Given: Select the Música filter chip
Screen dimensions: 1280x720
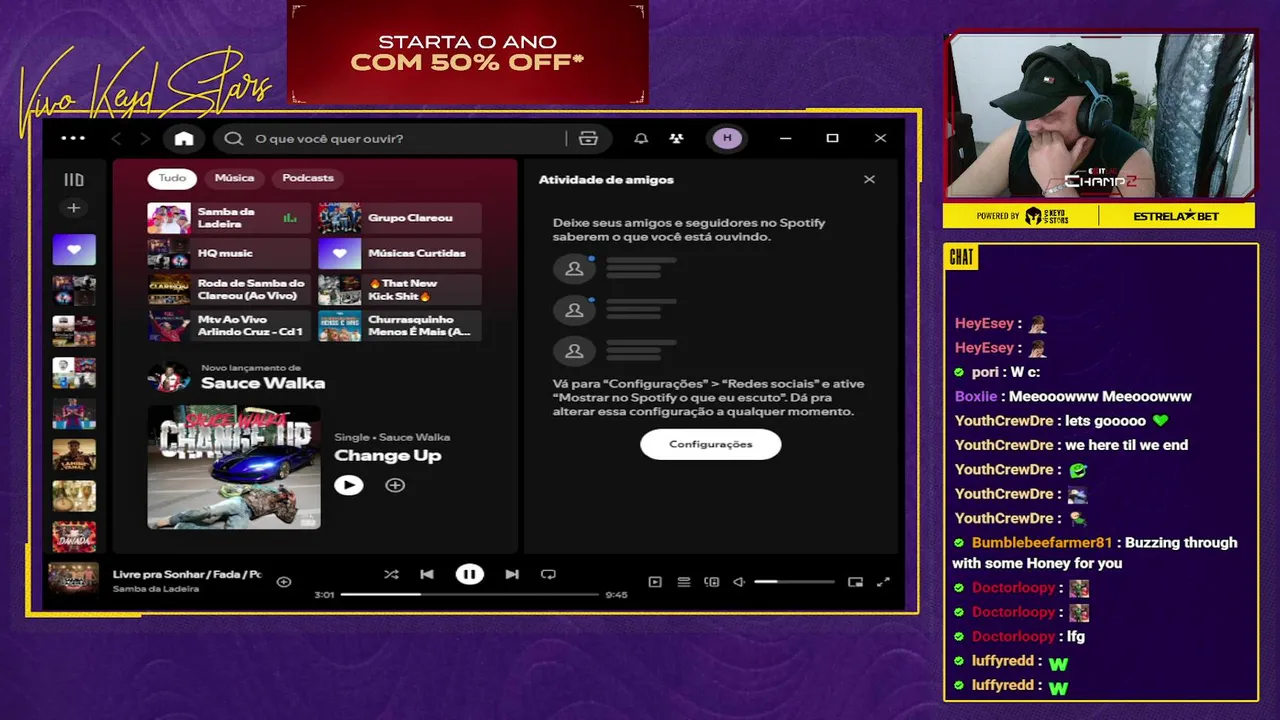Looking at the screenshot, I should (234, 178).
